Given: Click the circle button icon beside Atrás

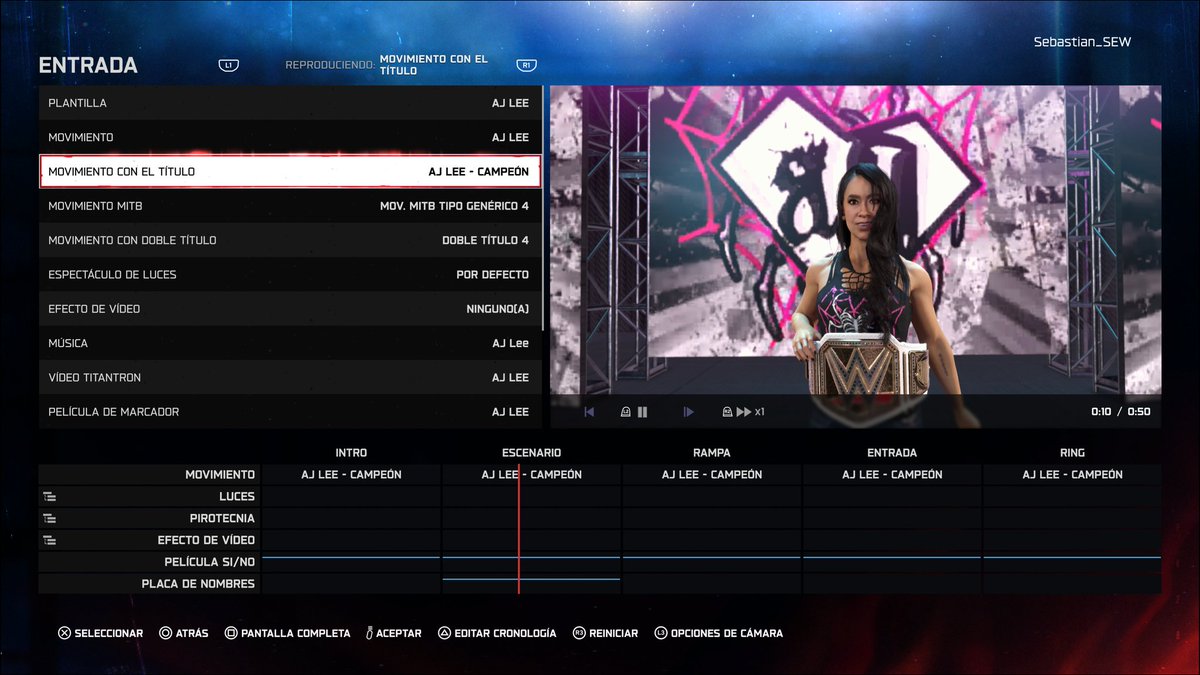Looking at the screenshot, I should click(x=165, y=633).
